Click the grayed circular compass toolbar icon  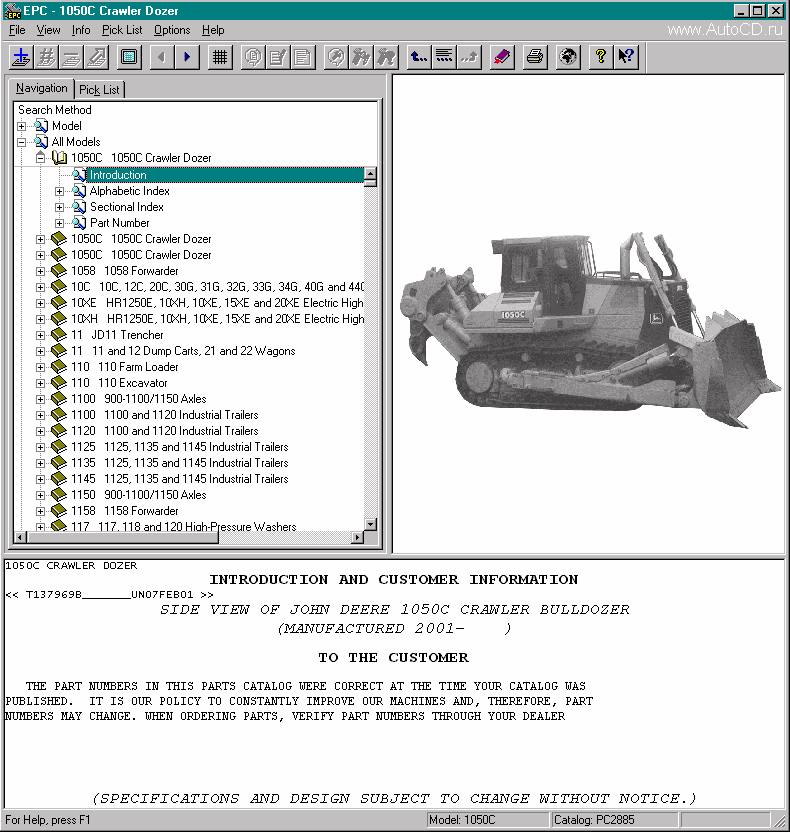[x=335, y=57]
